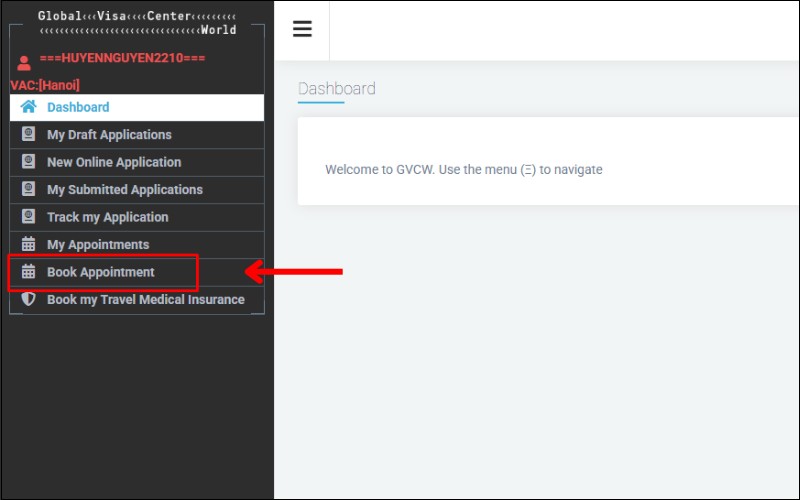Open Book my Travel Medical Insurance
800x500 pixels.
point(145,299)
